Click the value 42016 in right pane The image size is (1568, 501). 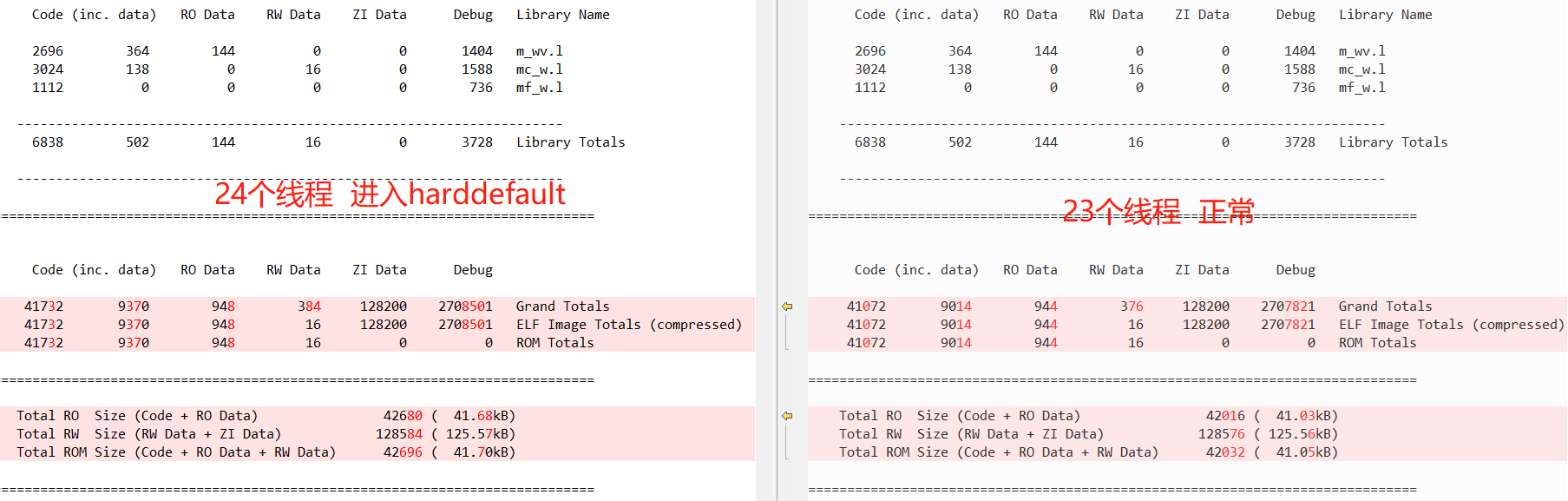[x=1225, y=416]
